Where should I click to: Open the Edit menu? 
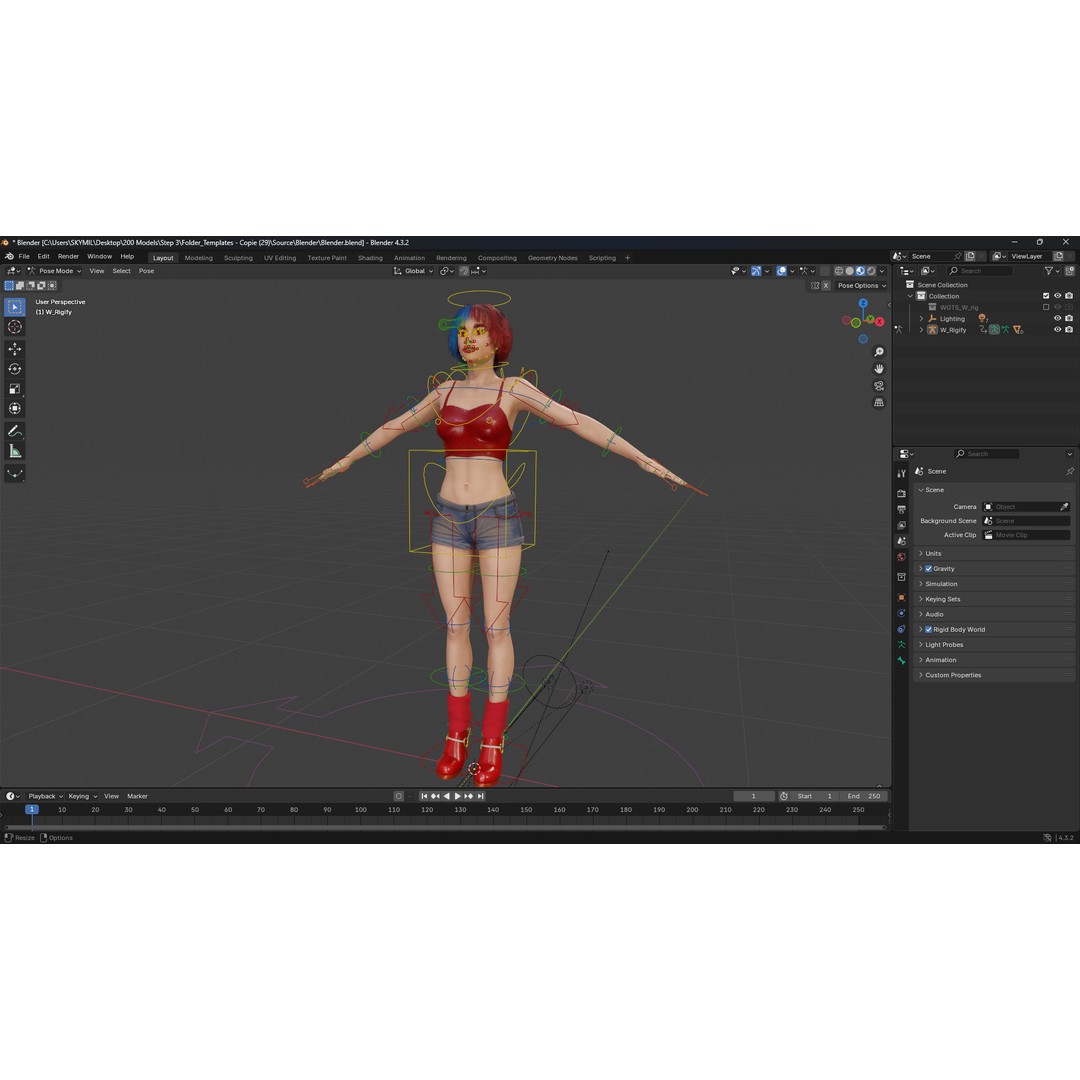(43, 256)
